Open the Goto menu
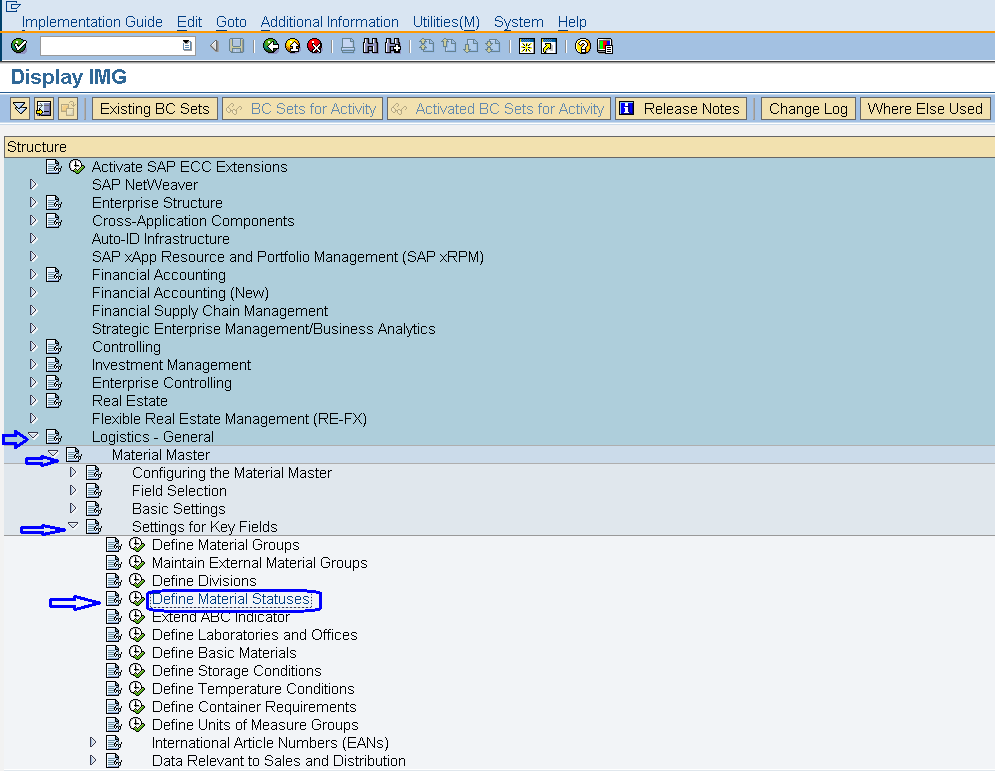Screen dimensions: 995x771 coord(231,21)
